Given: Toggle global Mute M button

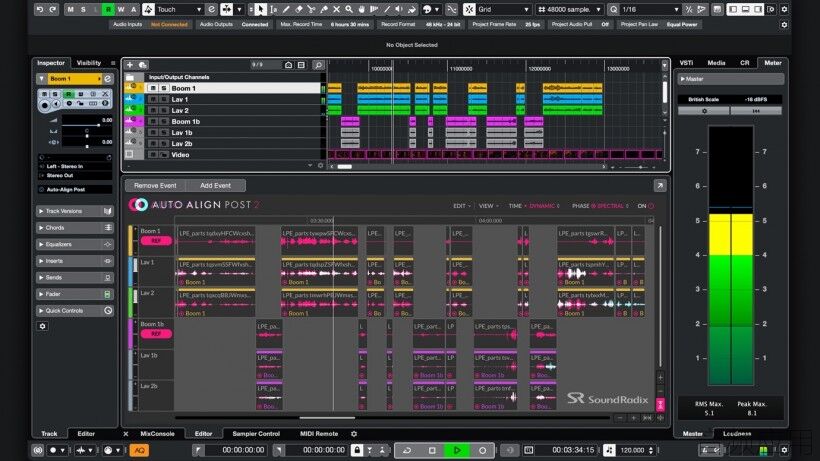Looking at the screenshot, I should click(71, 9).
